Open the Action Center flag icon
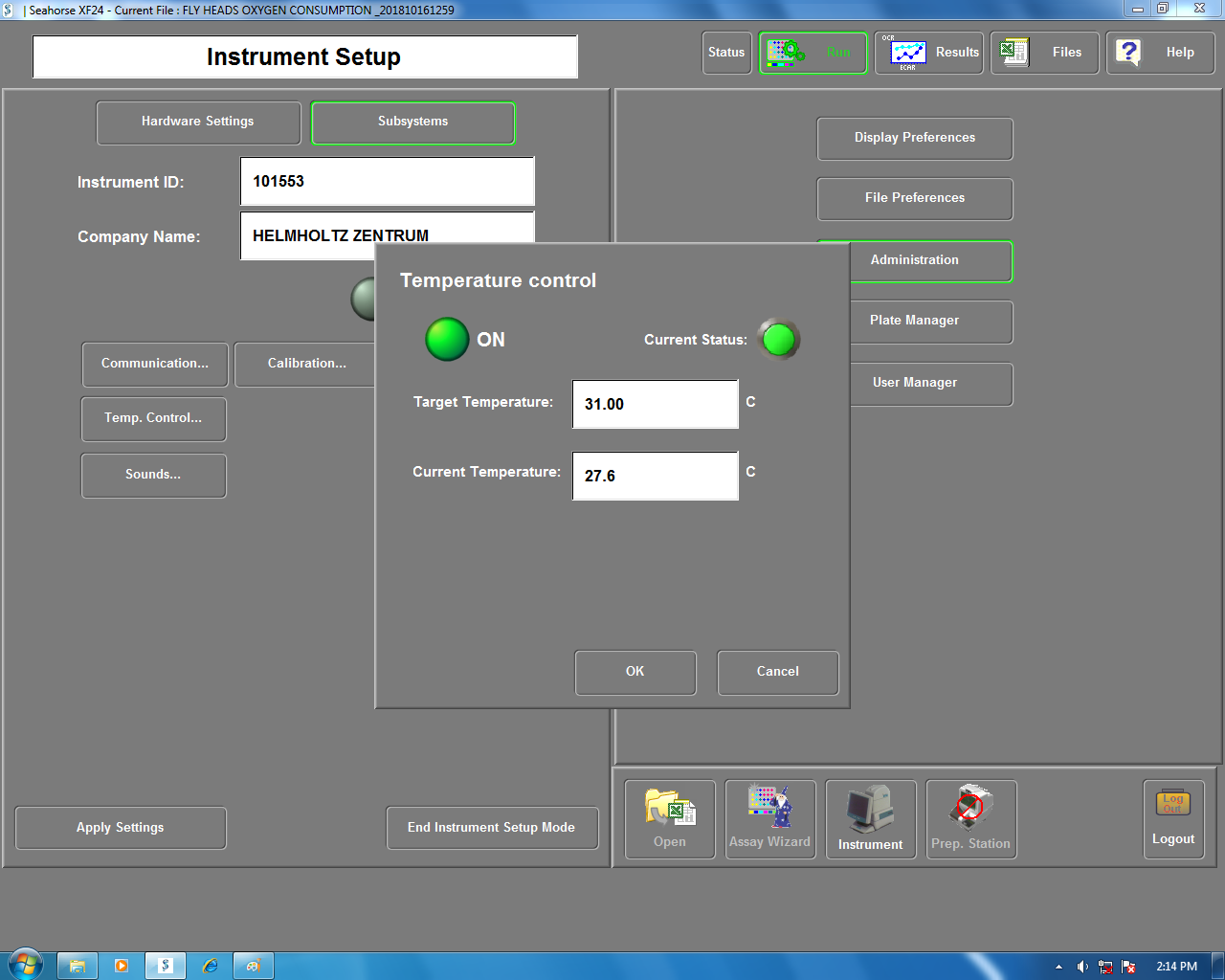The image size is (1225, 980). [x=1128, y=967]
